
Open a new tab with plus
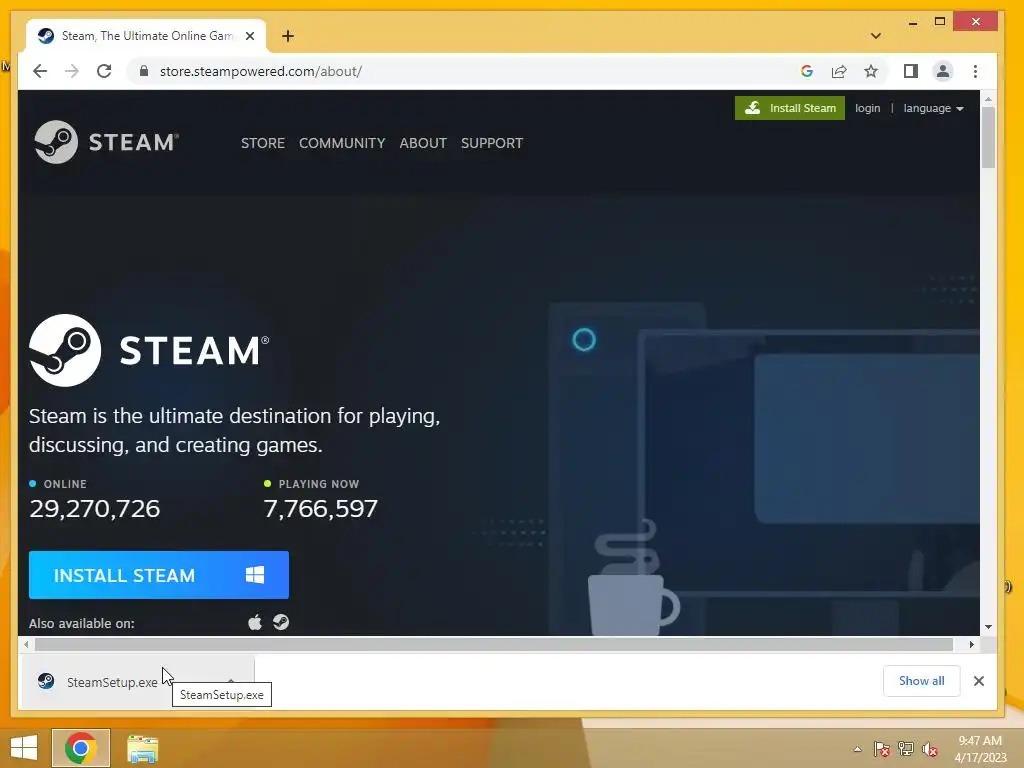pyautogui.click(x=288, y=36)
